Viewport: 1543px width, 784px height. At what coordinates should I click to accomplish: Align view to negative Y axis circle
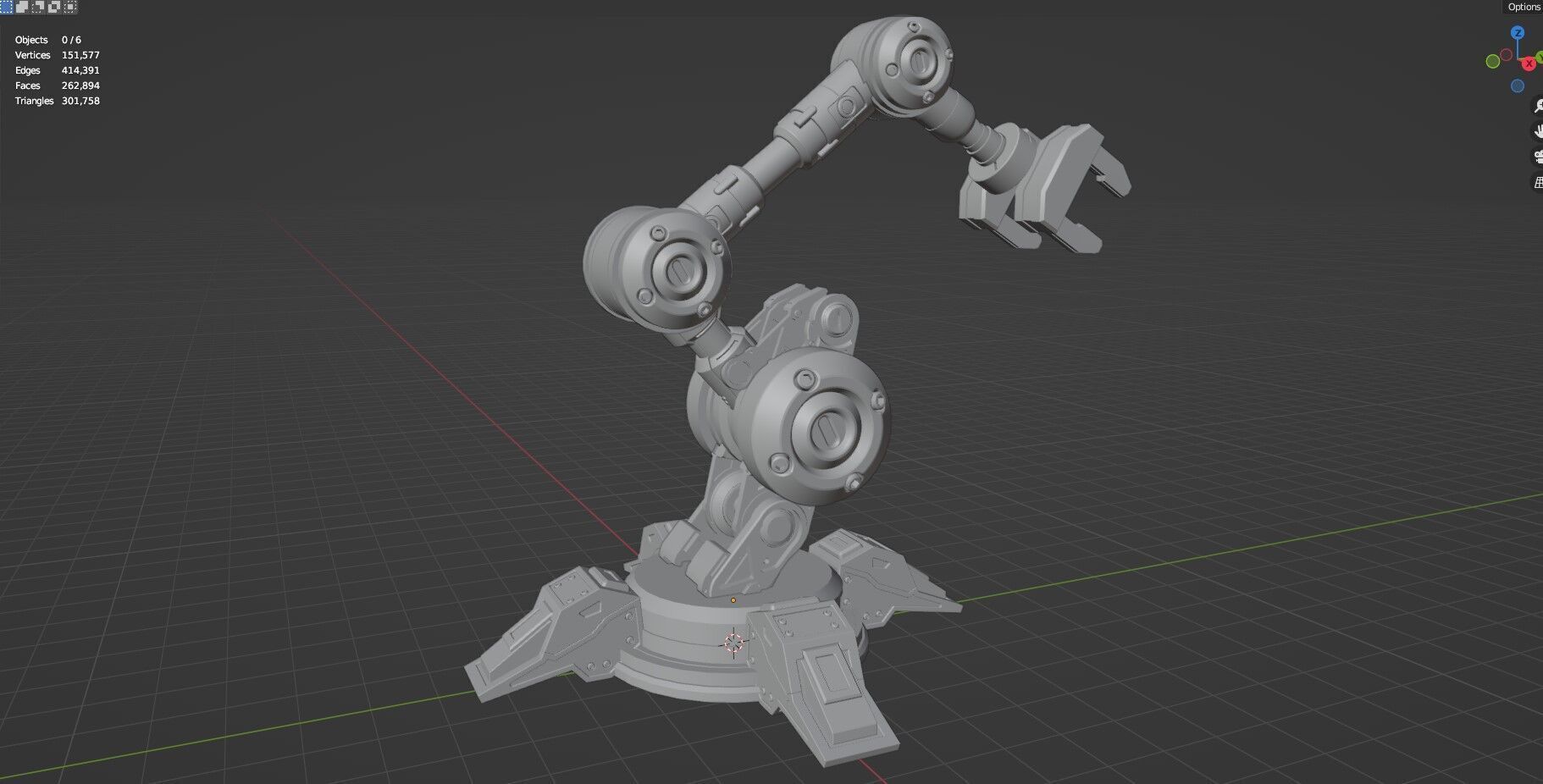tap(1493, 61)
